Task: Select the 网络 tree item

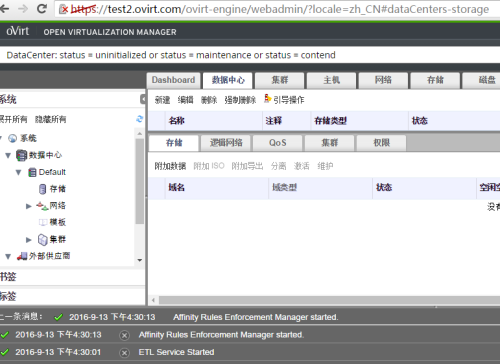Action: click(x=57, y=206)
